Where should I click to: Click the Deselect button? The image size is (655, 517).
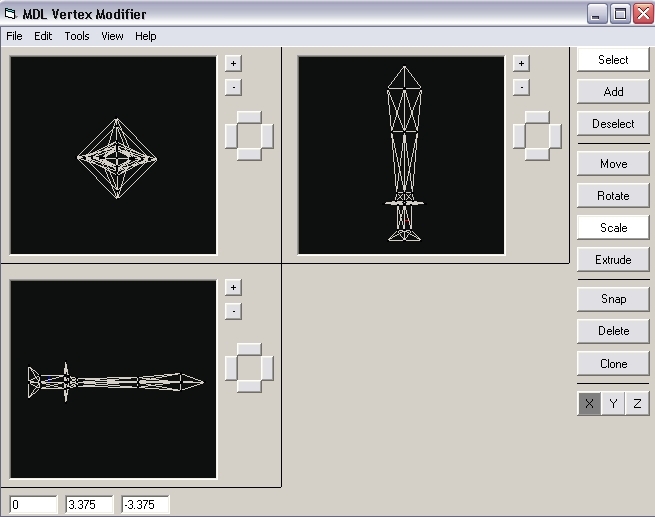pos(613,124)
